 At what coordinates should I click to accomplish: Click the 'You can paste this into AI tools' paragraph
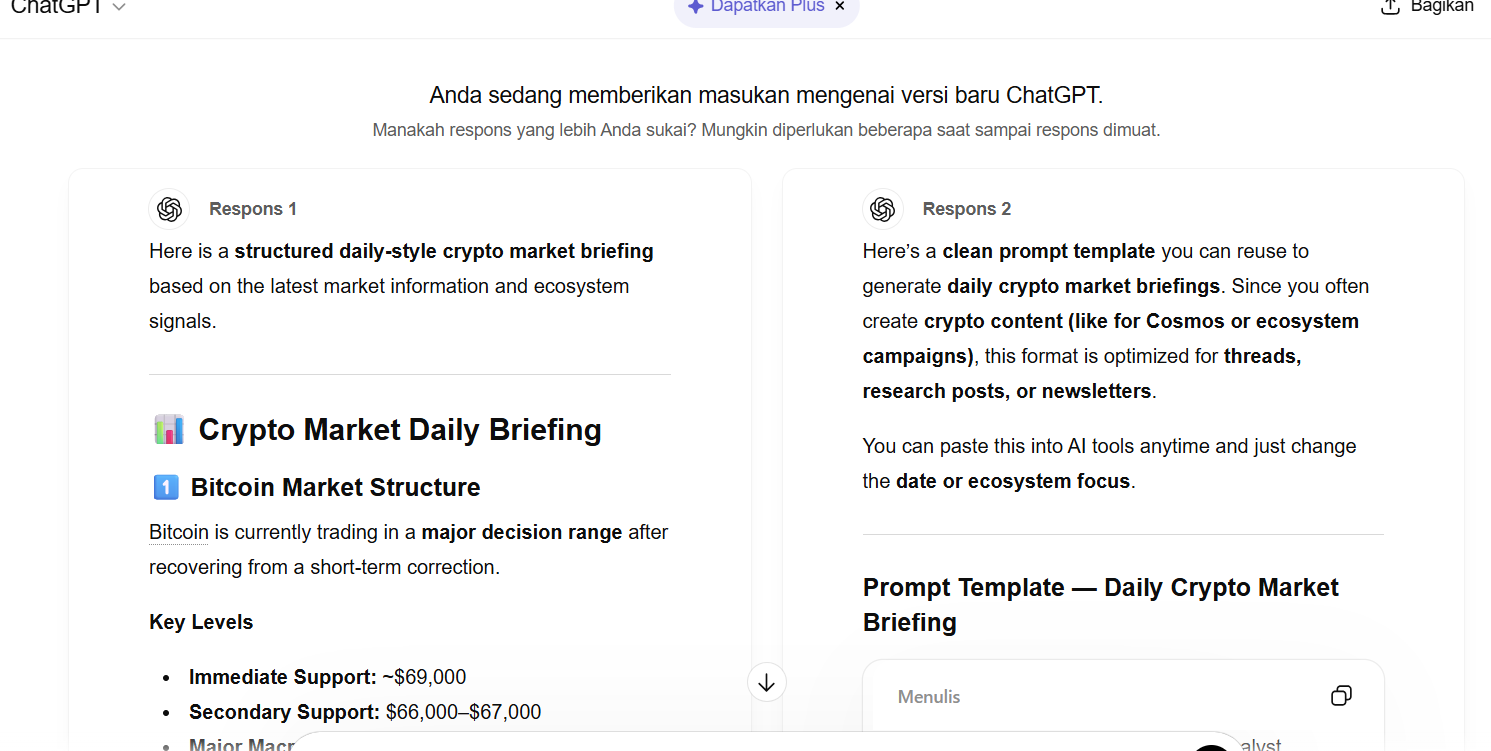[x=1110, y=464]
